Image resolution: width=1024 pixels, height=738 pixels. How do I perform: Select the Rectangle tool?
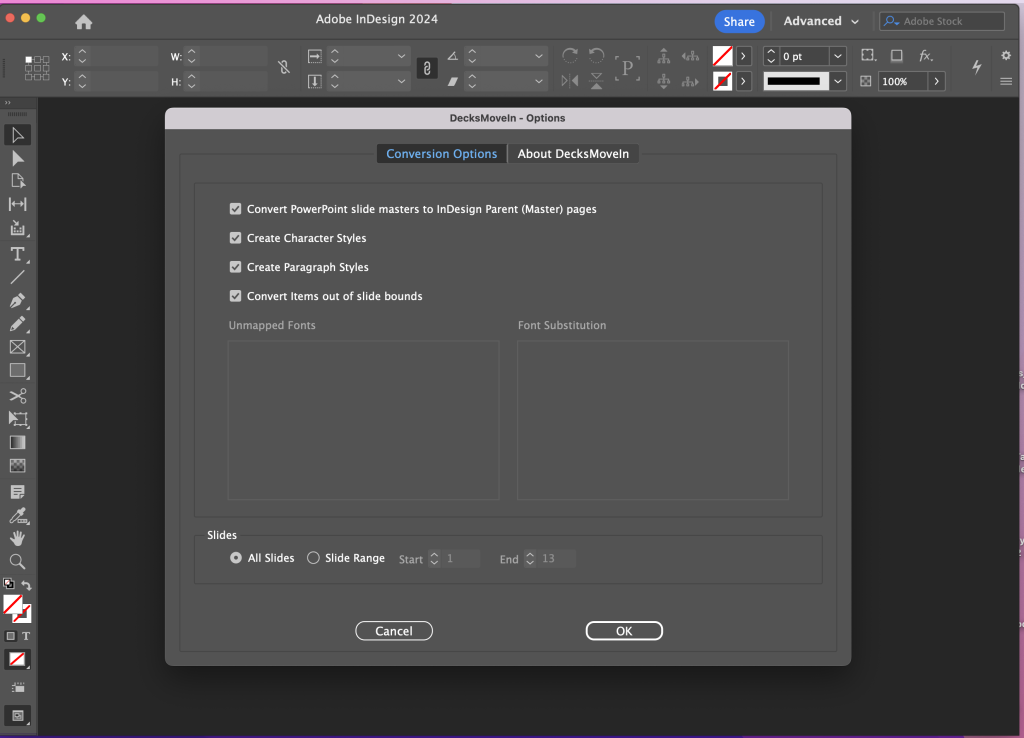click(x=18, y=371)
